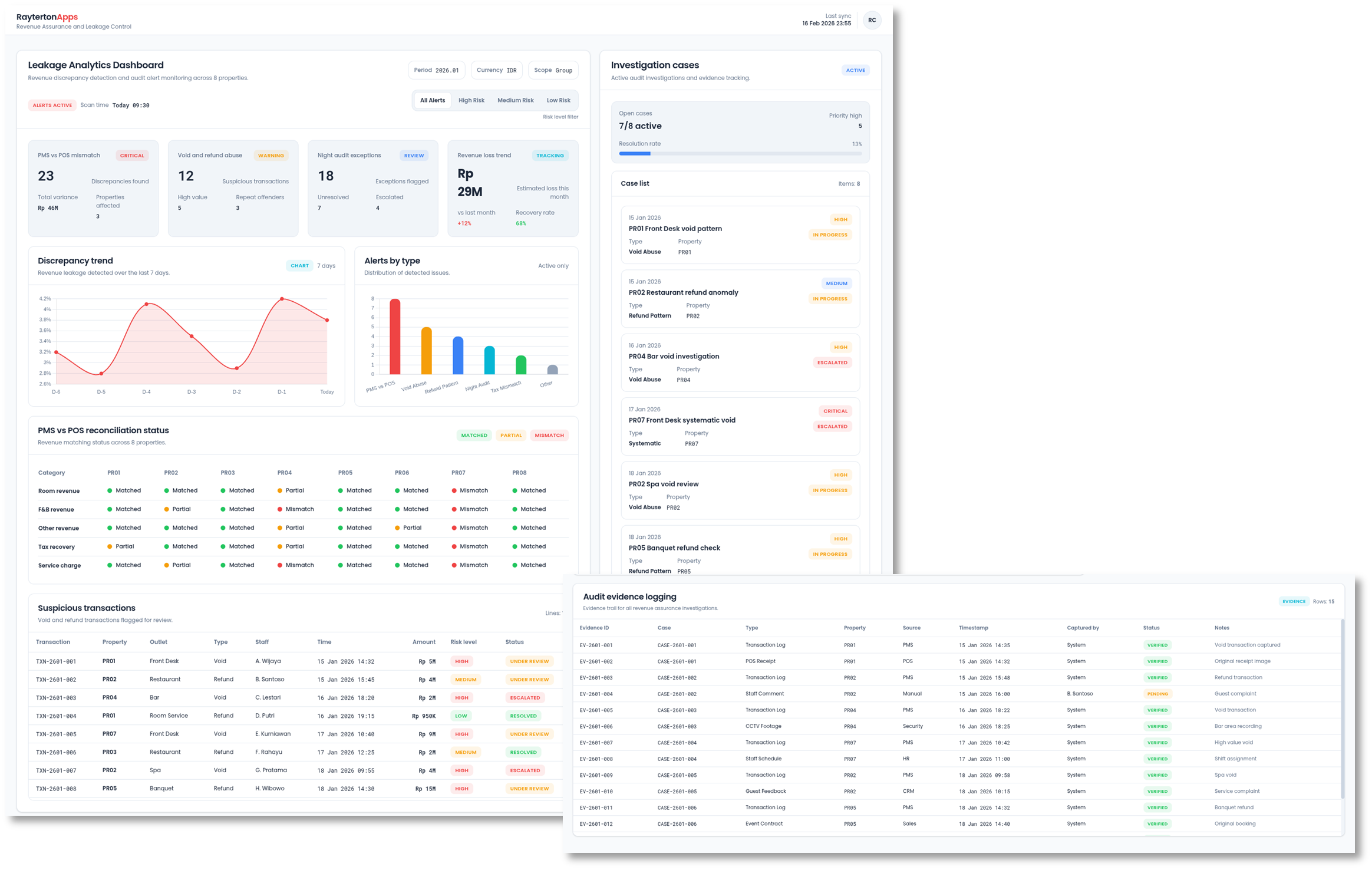Toggle the MATCHED legend filter
Screen dimensions: 1372x870
click(474, 436)
